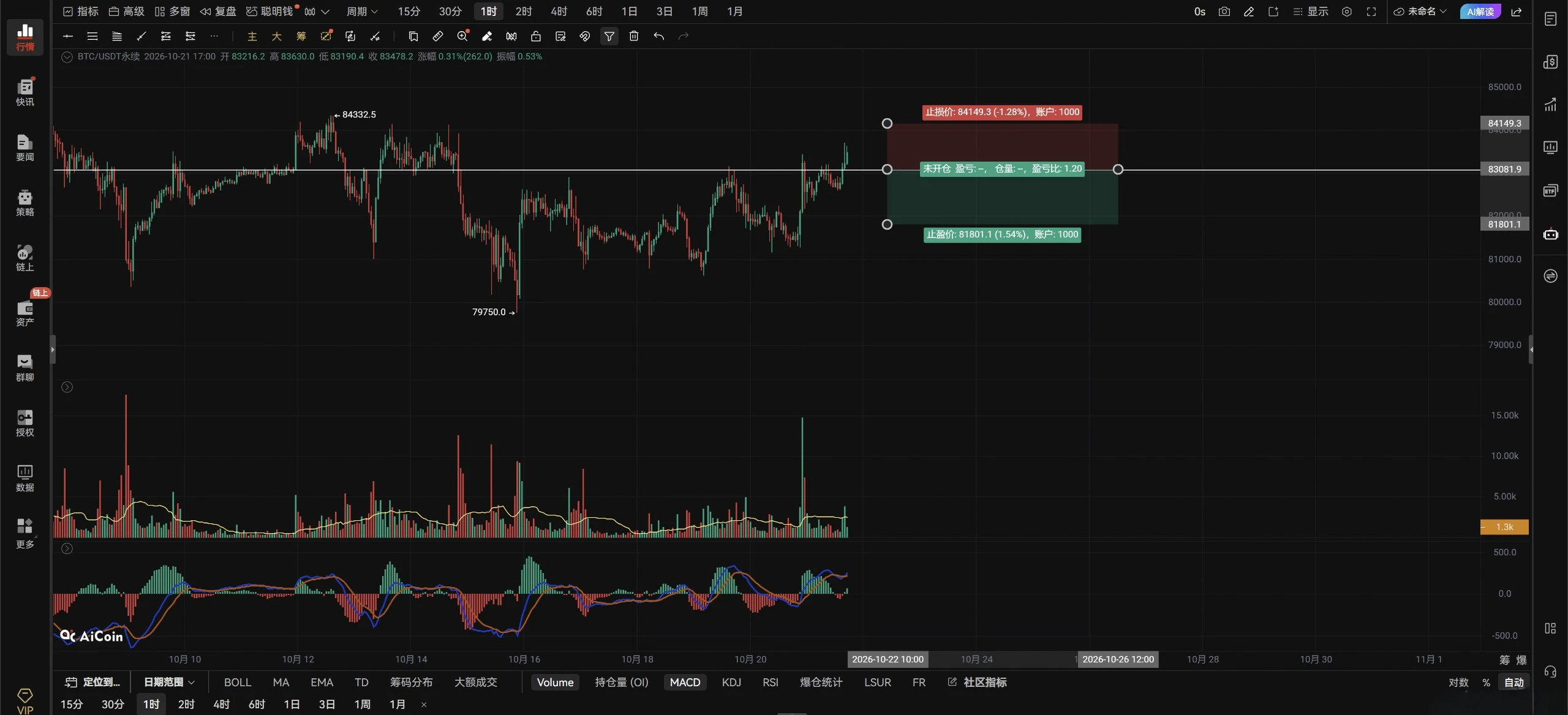Open 群聊 group chat in sidebar
The width and height of the screenshot is (1568, 715).
pos(25,368)
